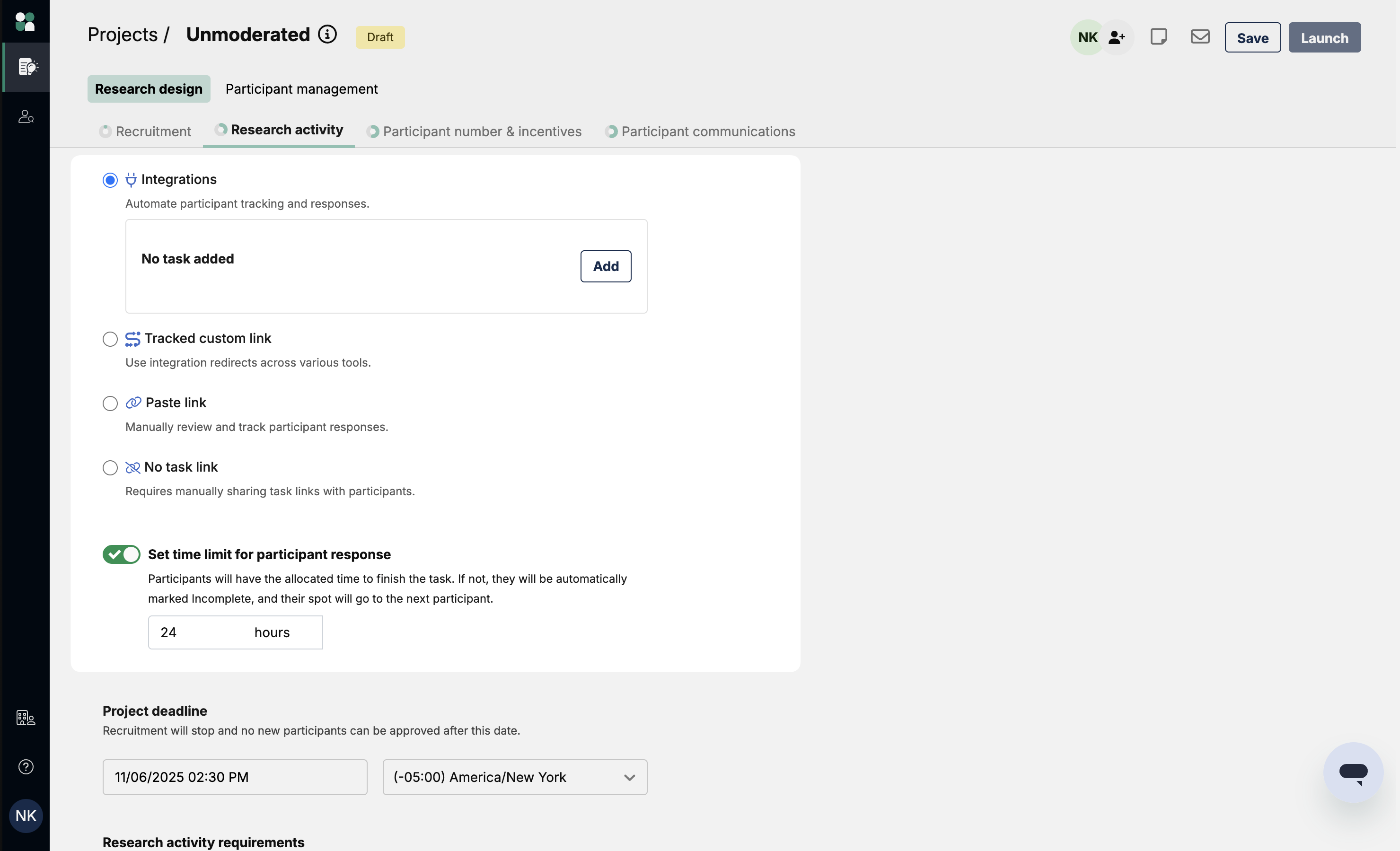This screenshot has width=1400, height=851.
Task: Select the Paste link radio button
Action: click(110, 404)
